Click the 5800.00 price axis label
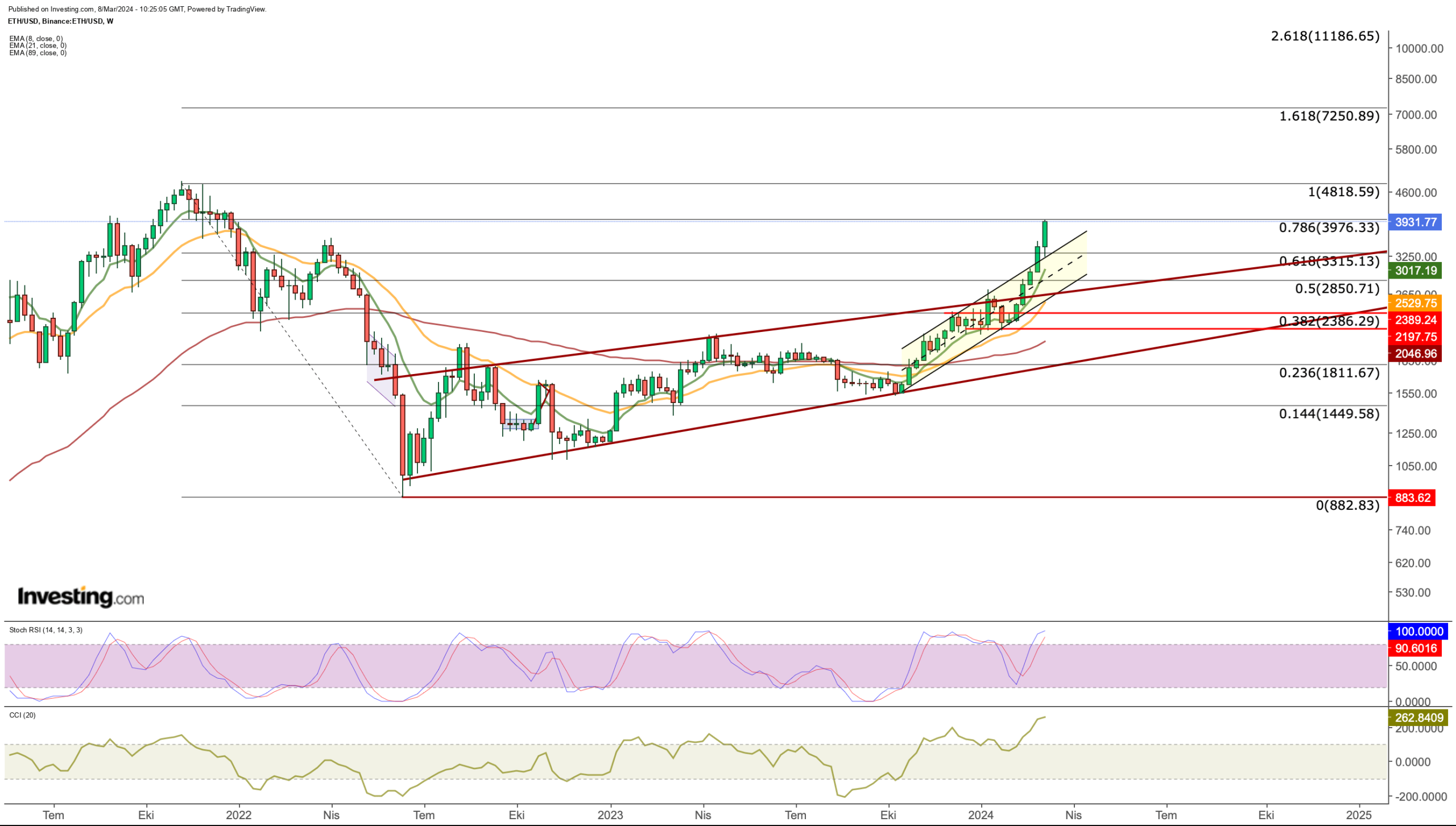The height and width of the screenshot is (826, 1456). 1416,150
